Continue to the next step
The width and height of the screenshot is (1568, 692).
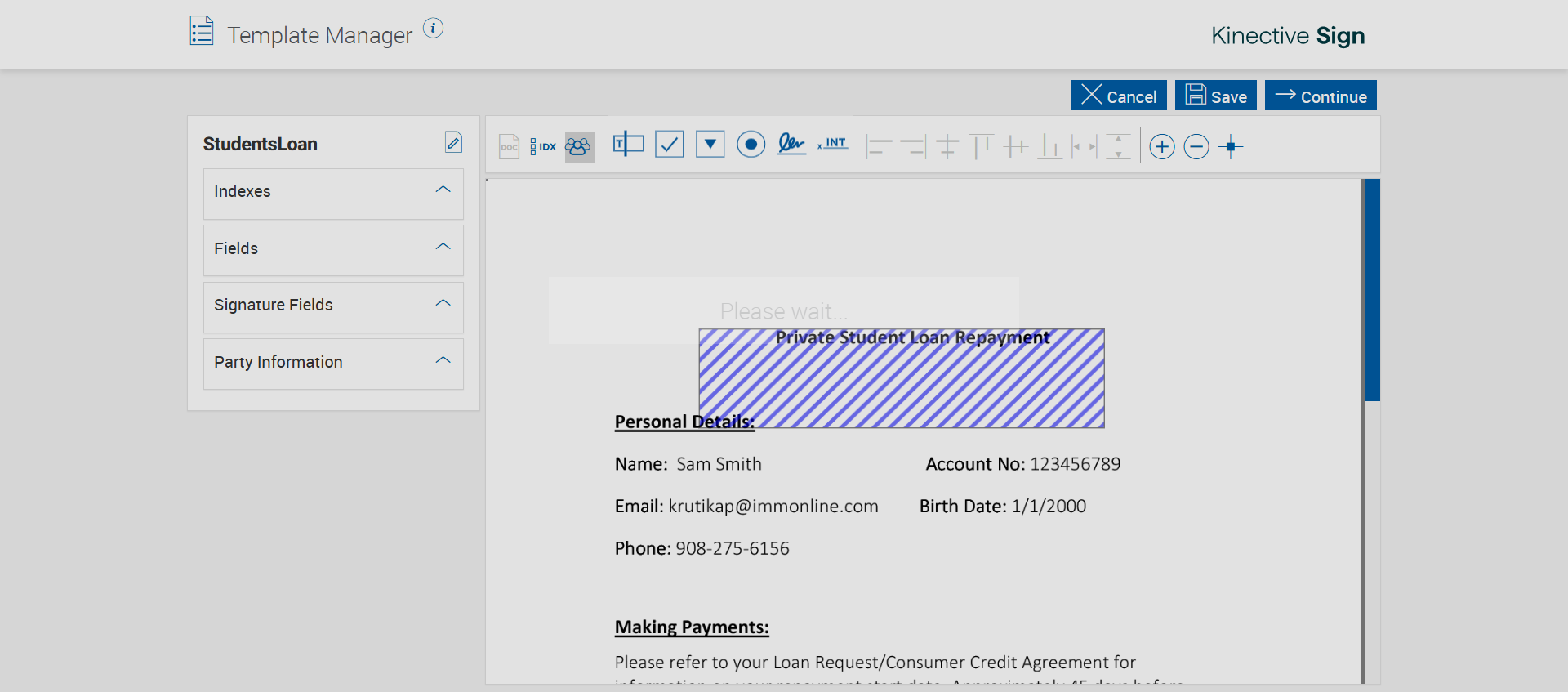[x=1321, y=95]
